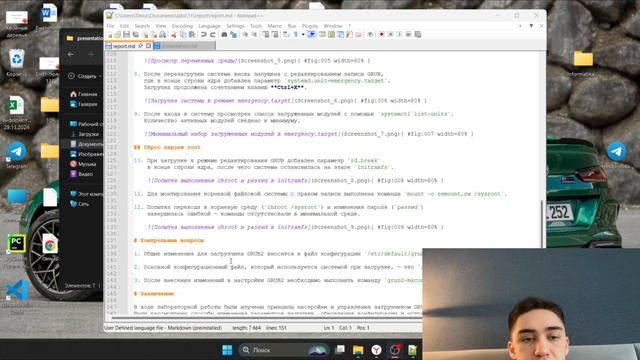Image resolution: width=640 pixels, height=360 pixels.
Task: Click the Поиск search box on taskbar
Action: tap(284, 350)
